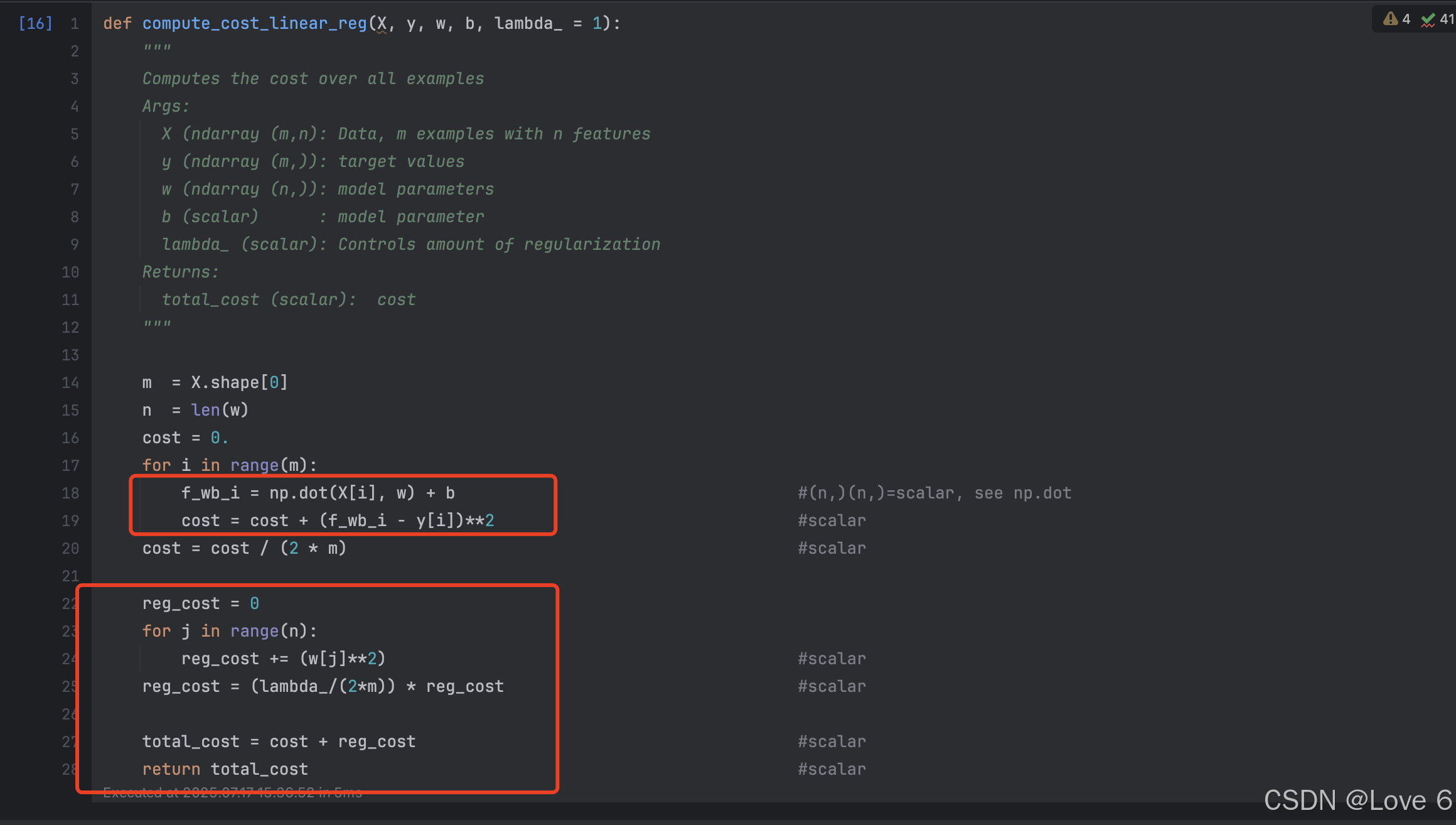Click the 'reg_cost += (w[j]**2)' line
Viewport: 1456px width, 825px height.
pyautogui.click(x=283, y=659)
